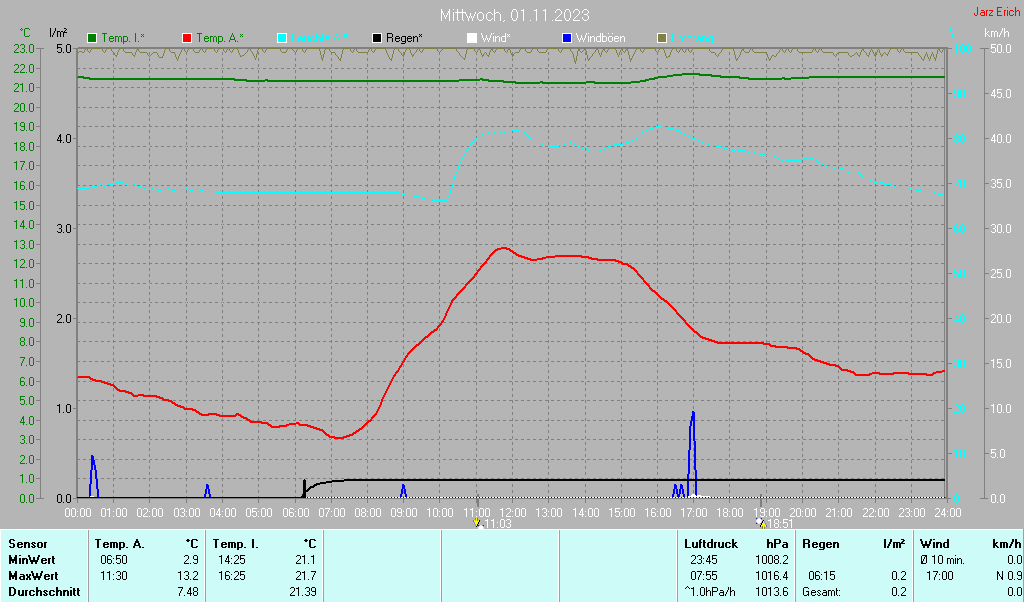1024x602 pixels.
Task: Click the '21.1' indoor minimum value
Action: [x=306, y=560]
